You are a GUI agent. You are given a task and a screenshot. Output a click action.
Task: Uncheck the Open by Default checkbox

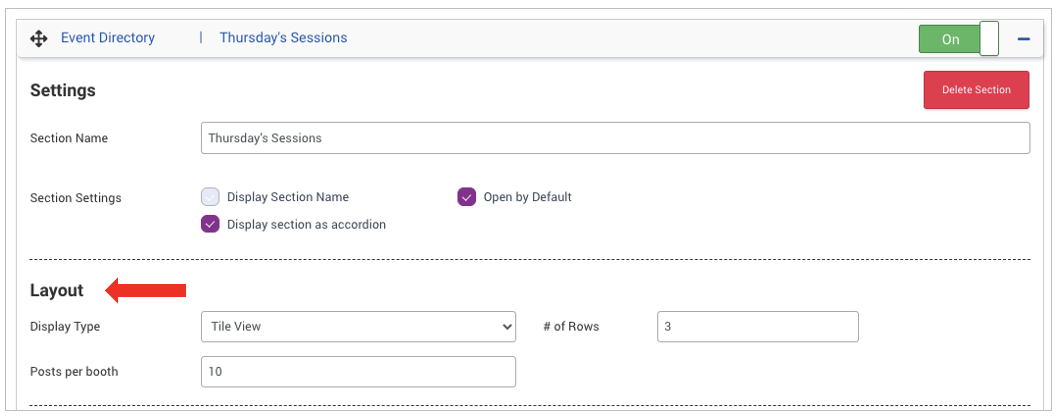coord(466,197)
